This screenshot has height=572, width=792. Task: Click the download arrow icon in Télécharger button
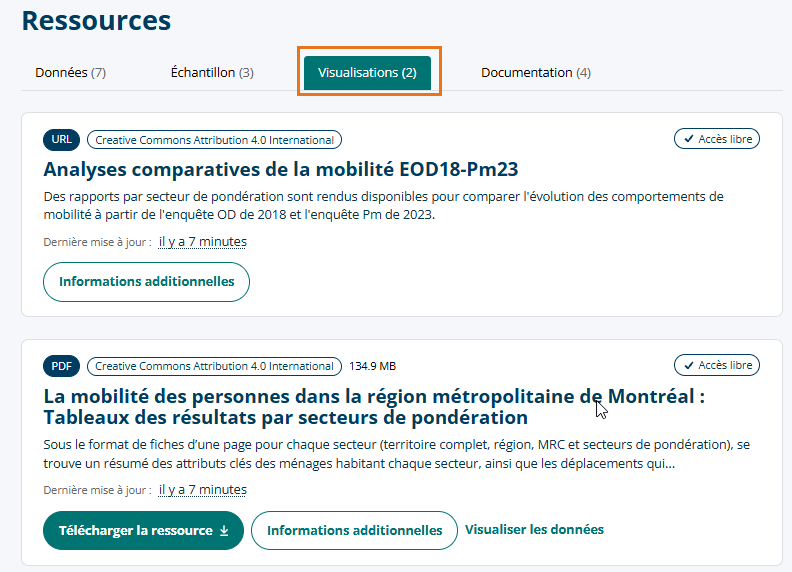(224, 531)
